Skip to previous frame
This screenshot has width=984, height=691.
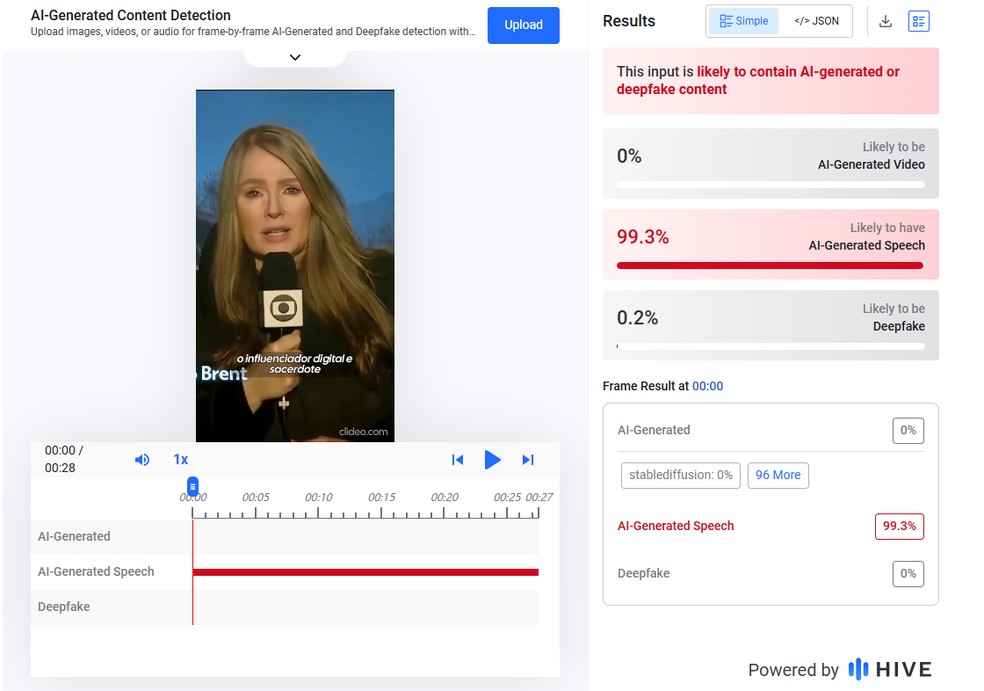(457, 460)
